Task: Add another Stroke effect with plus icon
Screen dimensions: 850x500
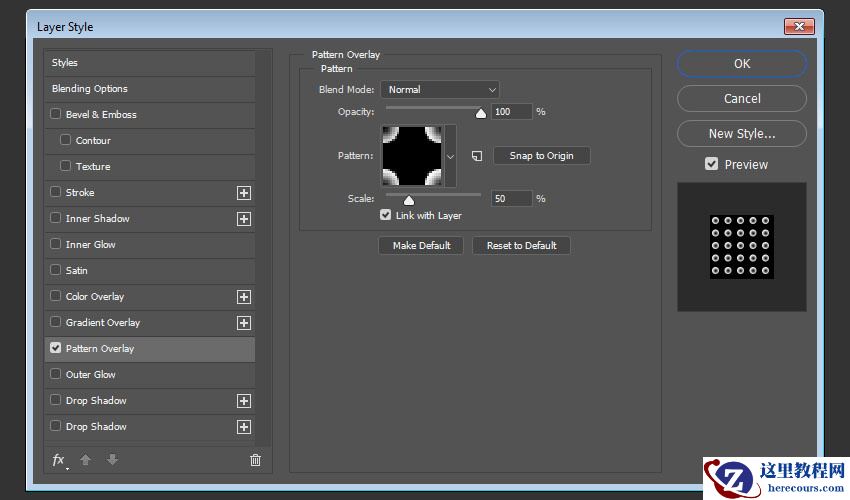Action: [x=244, y=193]
